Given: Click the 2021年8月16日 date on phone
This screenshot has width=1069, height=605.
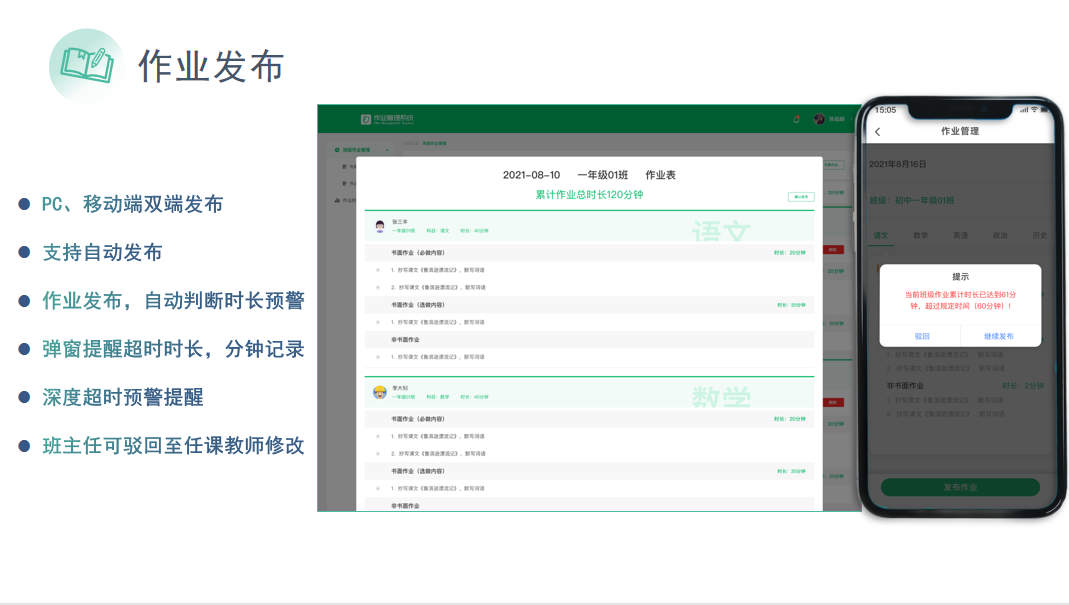Looking at the screenshot, I should (897, 164).
